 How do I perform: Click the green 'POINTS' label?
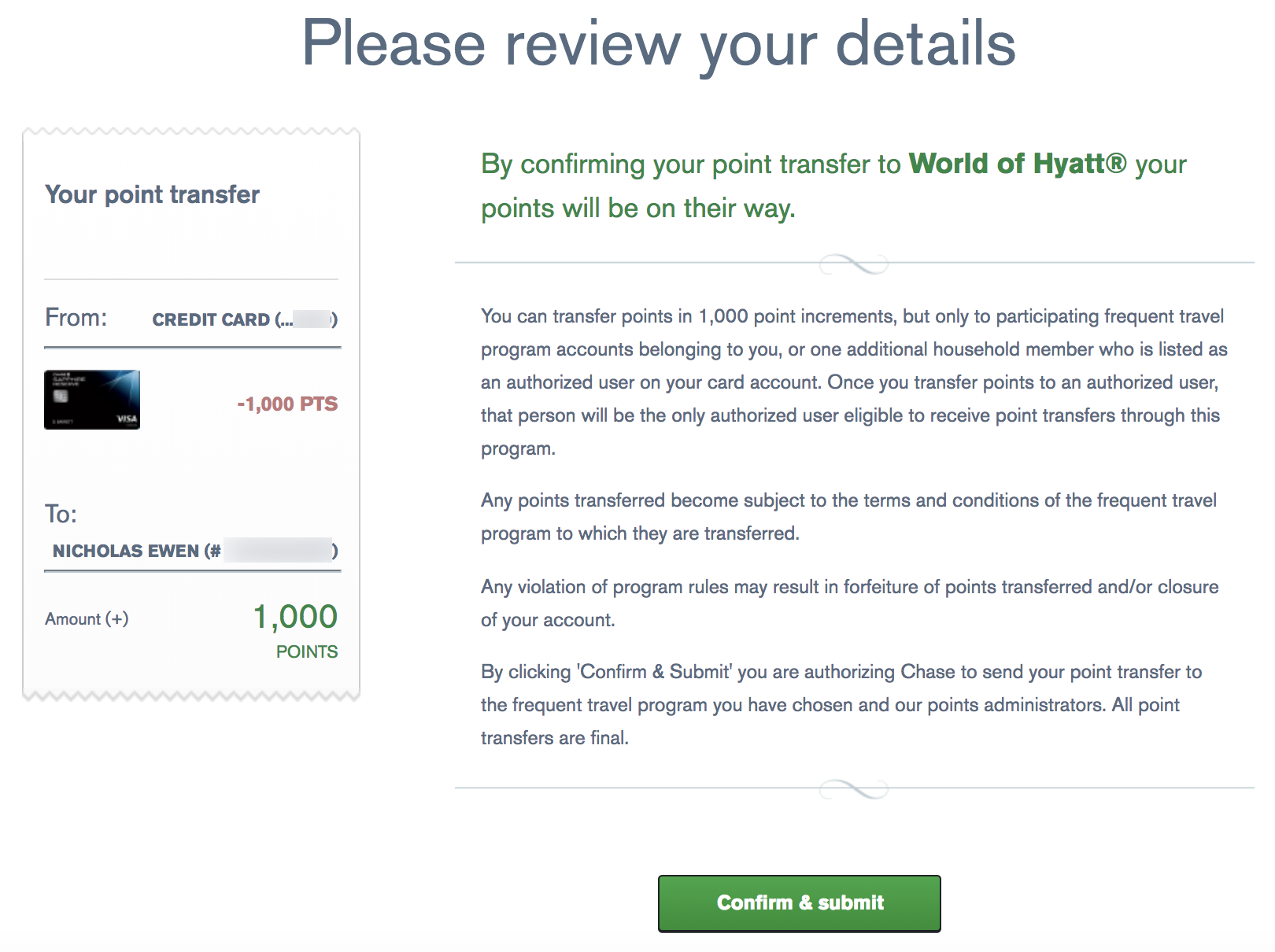point(307,651)
